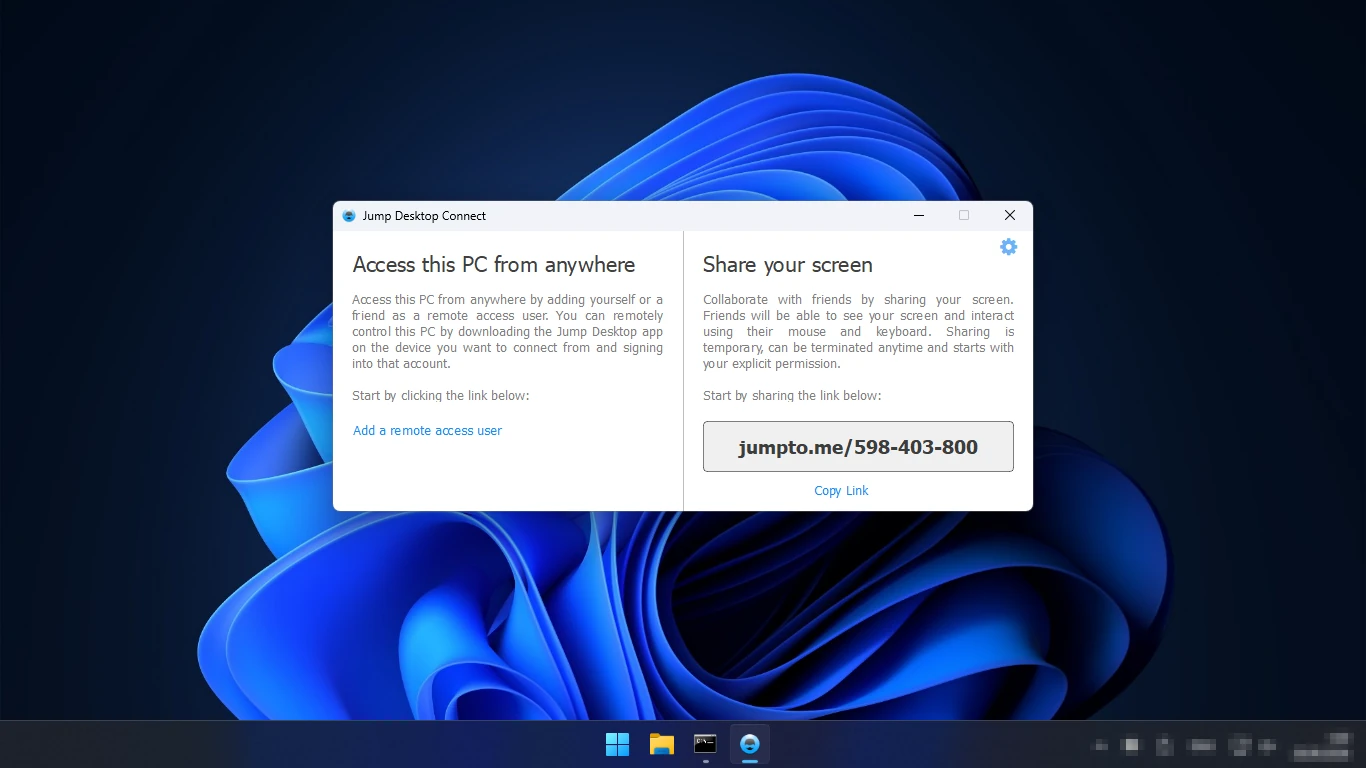Open the Windows Start menu
This screenshot has width=1366, height=768.
coord(618,744)
